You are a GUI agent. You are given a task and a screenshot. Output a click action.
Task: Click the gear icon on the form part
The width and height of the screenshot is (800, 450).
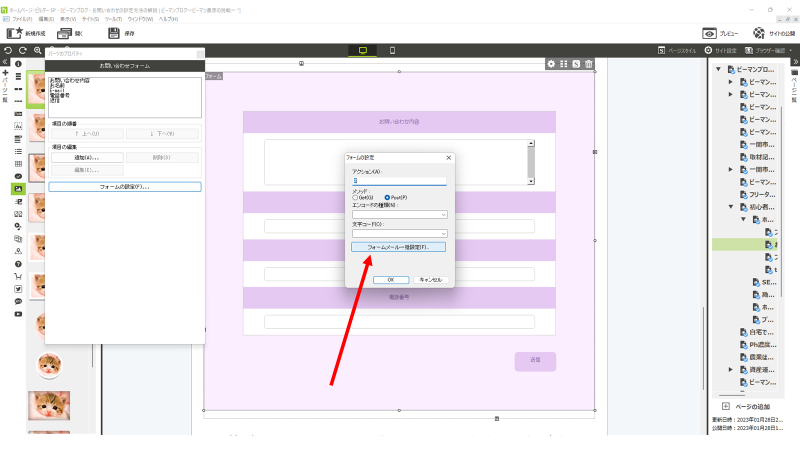point(551,64)
